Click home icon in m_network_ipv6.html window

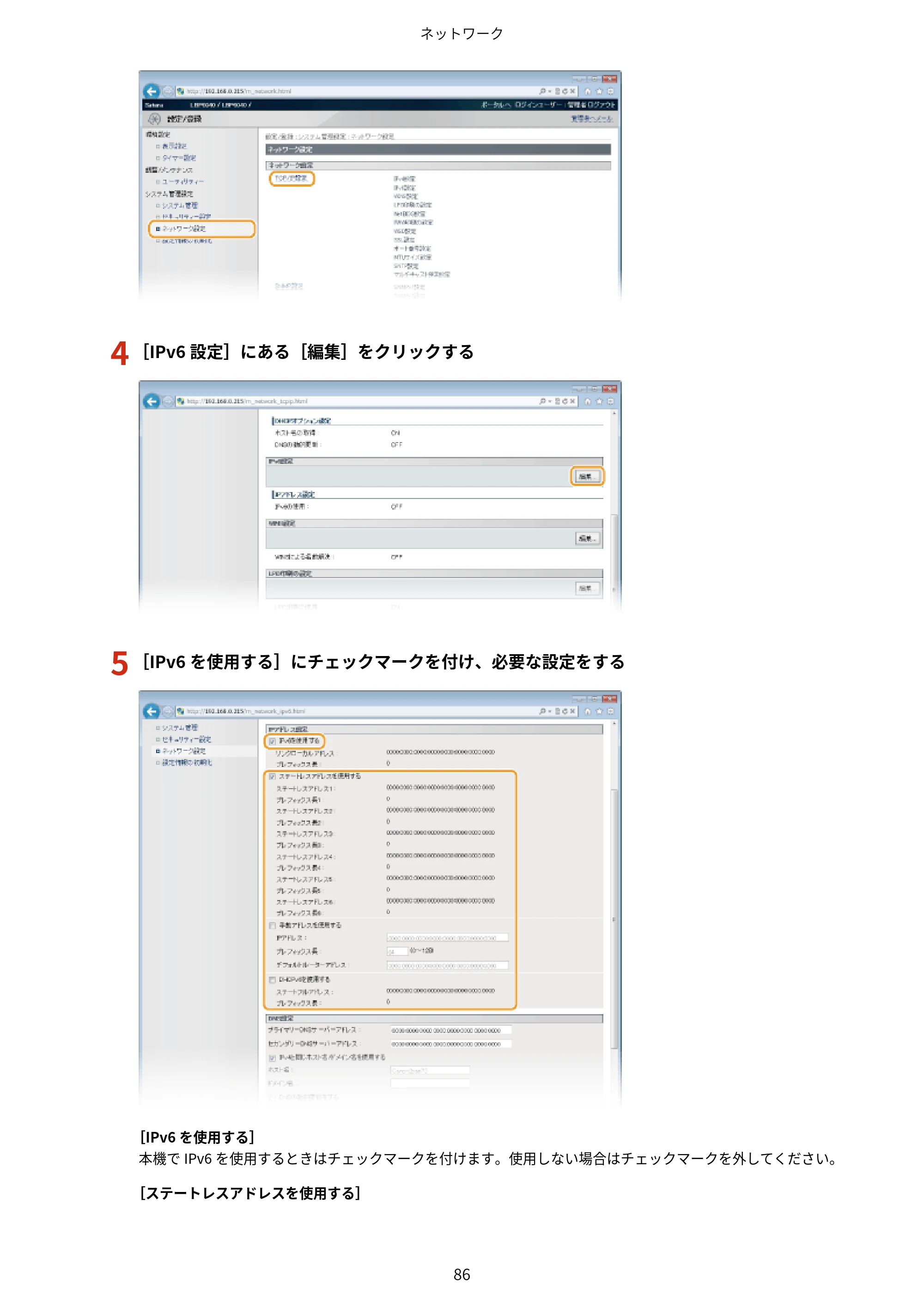click(x=588, y=711)
